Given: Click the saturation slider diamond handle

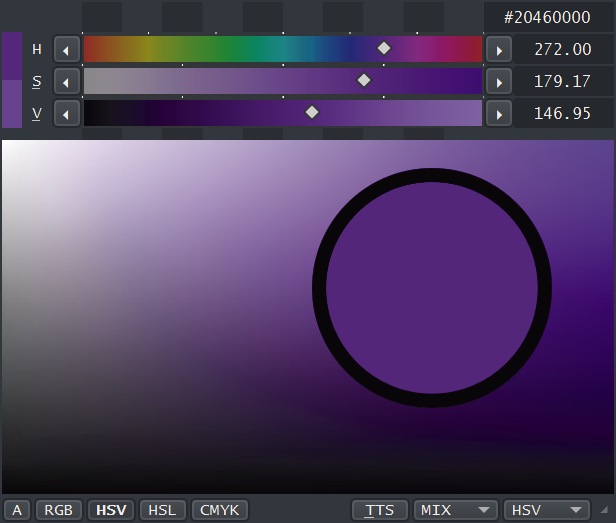Looking at the screenshot, I should (x=364, y=80).
